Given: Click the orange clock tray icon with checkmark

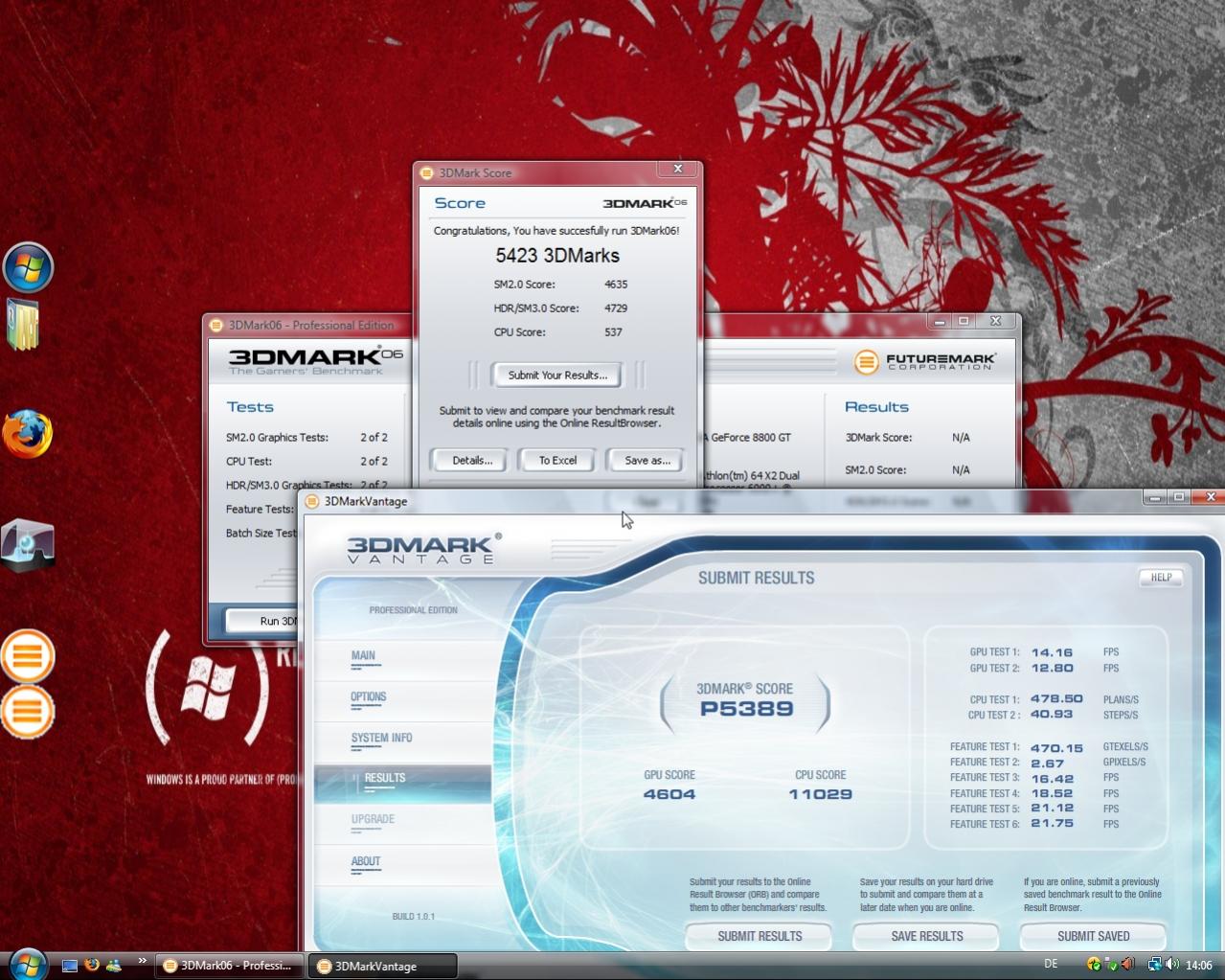Looking at the screenshot, I should [x=1095, y=964].
